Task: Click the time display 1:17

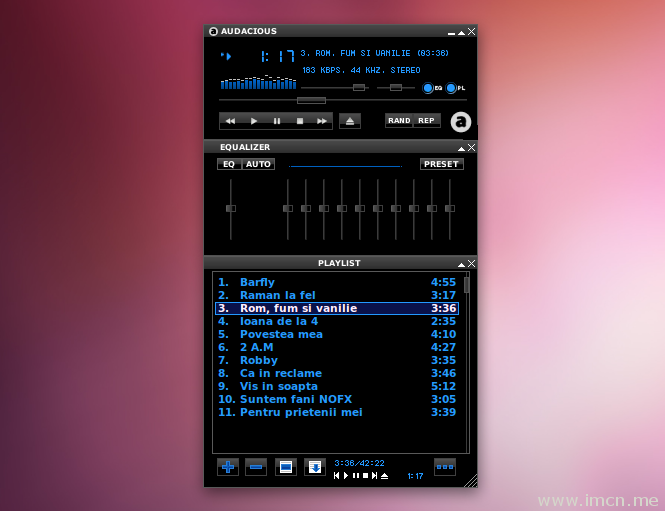Action: point(277,56)
